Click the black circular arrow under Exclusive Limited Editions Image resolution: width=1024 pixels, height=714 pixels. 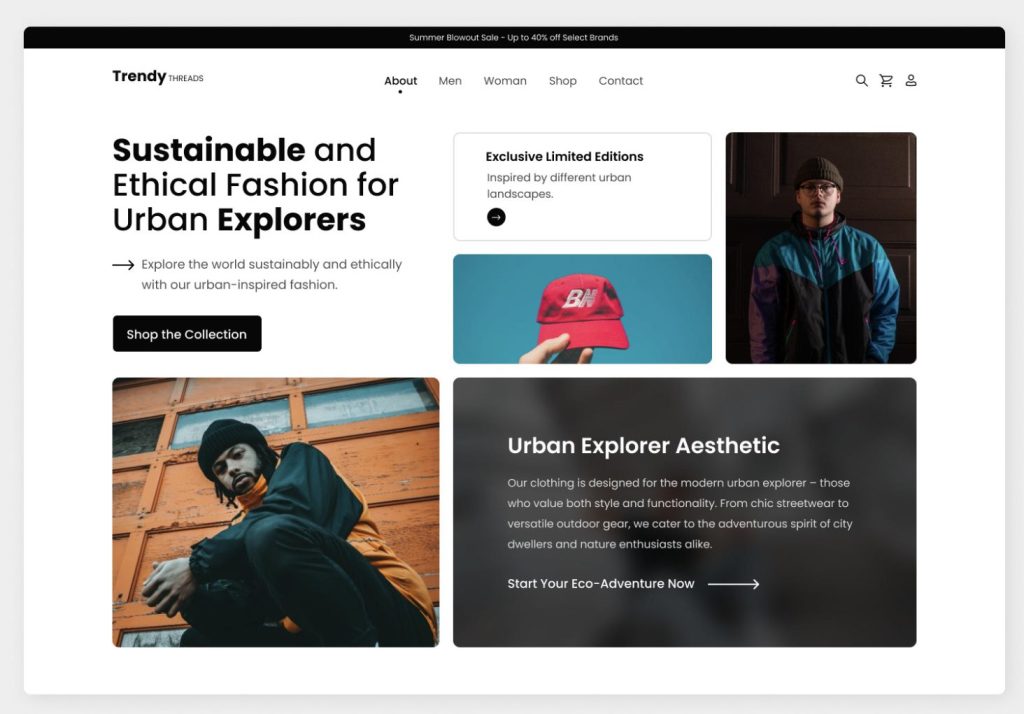(x=496, y=217)
